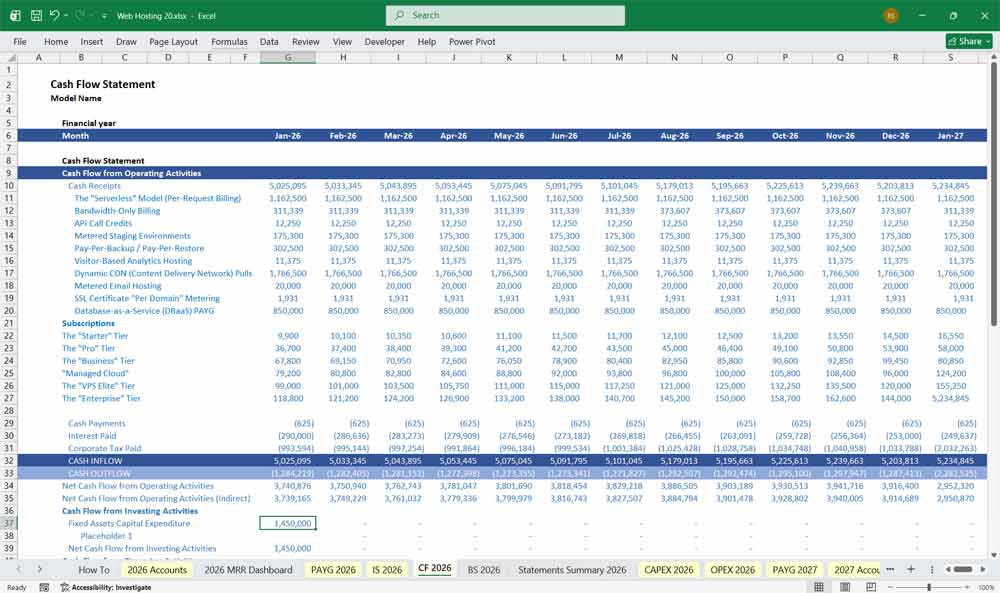Image resolution: width=1000 pixels, height=593 pixels.
Task: Open Page Layout view from status bar
Action: point(845,586)
